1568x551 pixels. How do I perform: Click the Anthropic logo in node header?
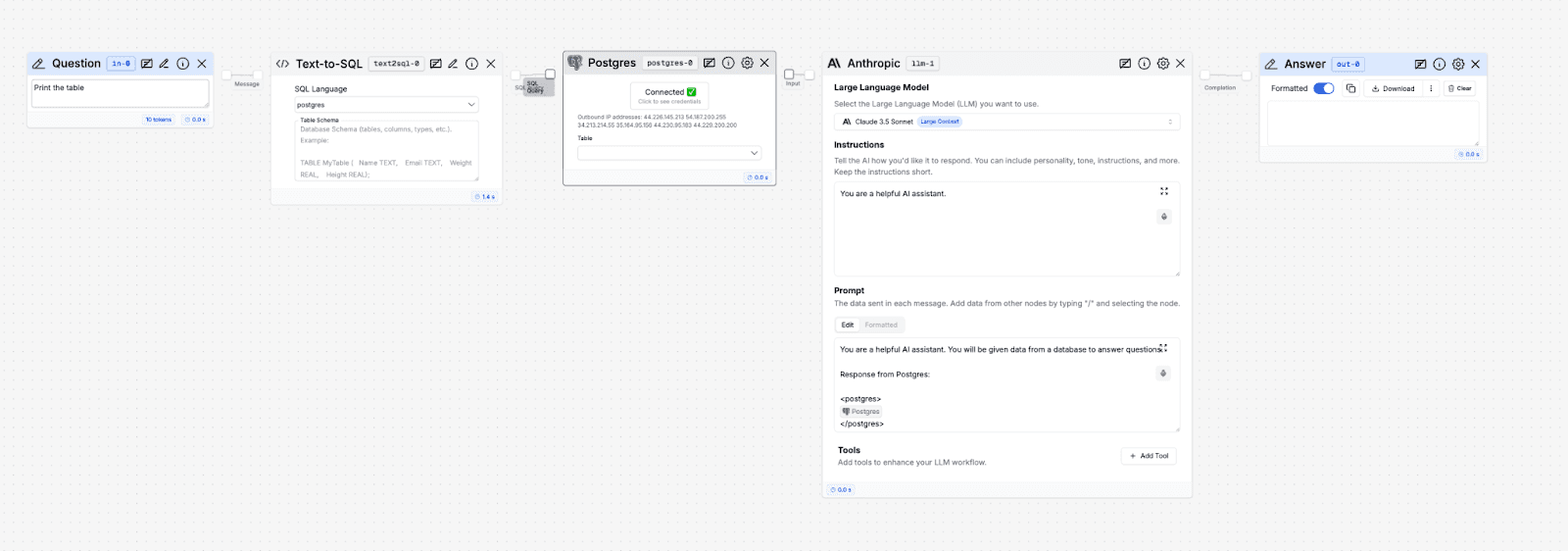pyautogui.click(x=834, y=64)
